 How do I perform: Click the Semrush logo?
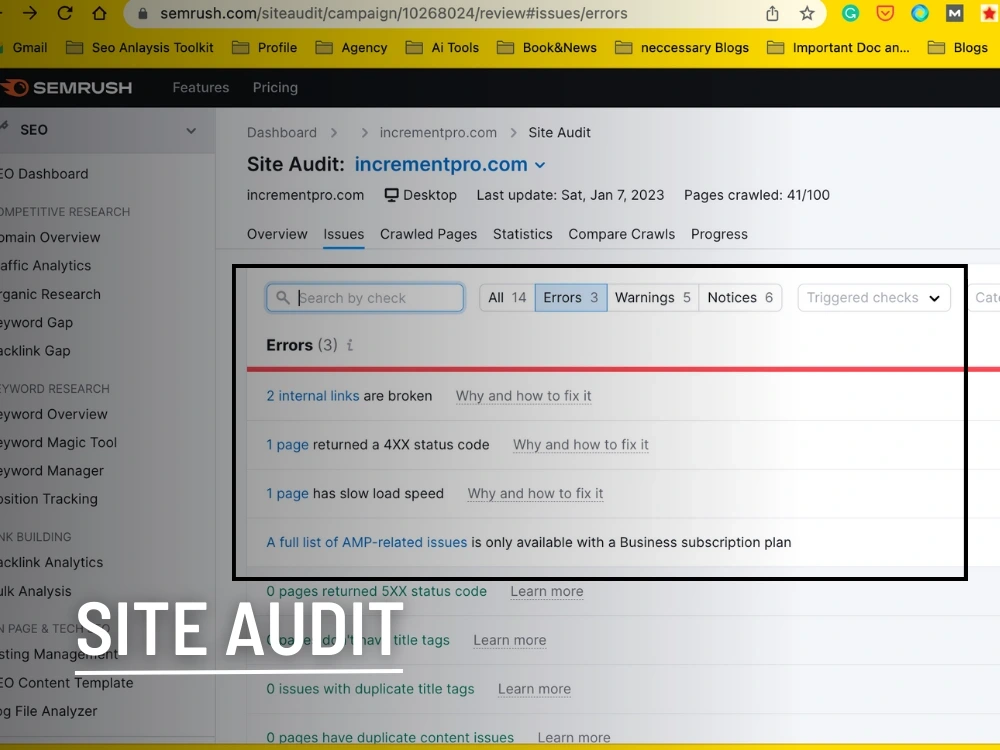pyautogui.click(x=66, y=87)
